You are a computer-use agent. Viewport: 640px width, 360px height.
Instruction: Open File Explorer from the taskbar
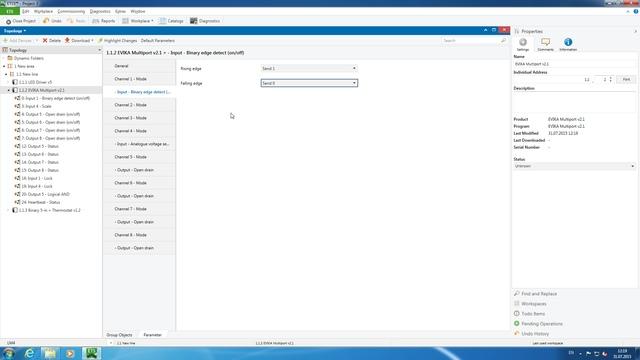[50, 353]
